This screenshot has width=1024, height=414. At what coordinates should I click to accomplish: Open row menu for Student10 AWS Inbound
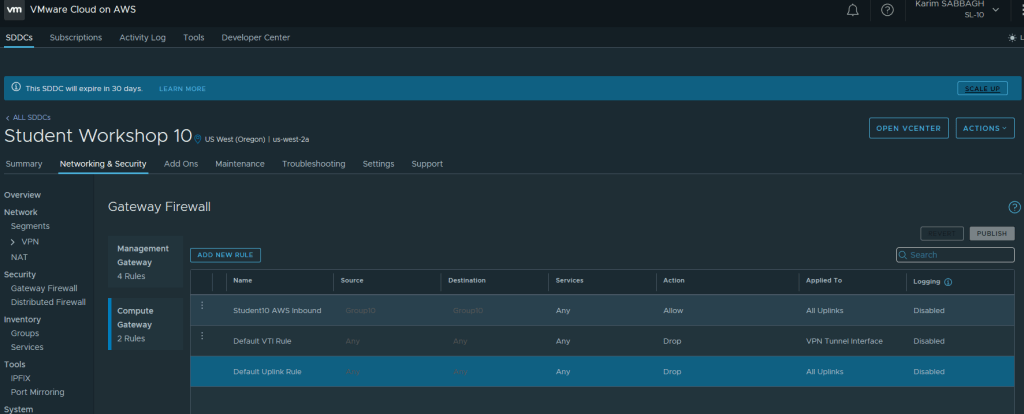(x=202, y=306)
